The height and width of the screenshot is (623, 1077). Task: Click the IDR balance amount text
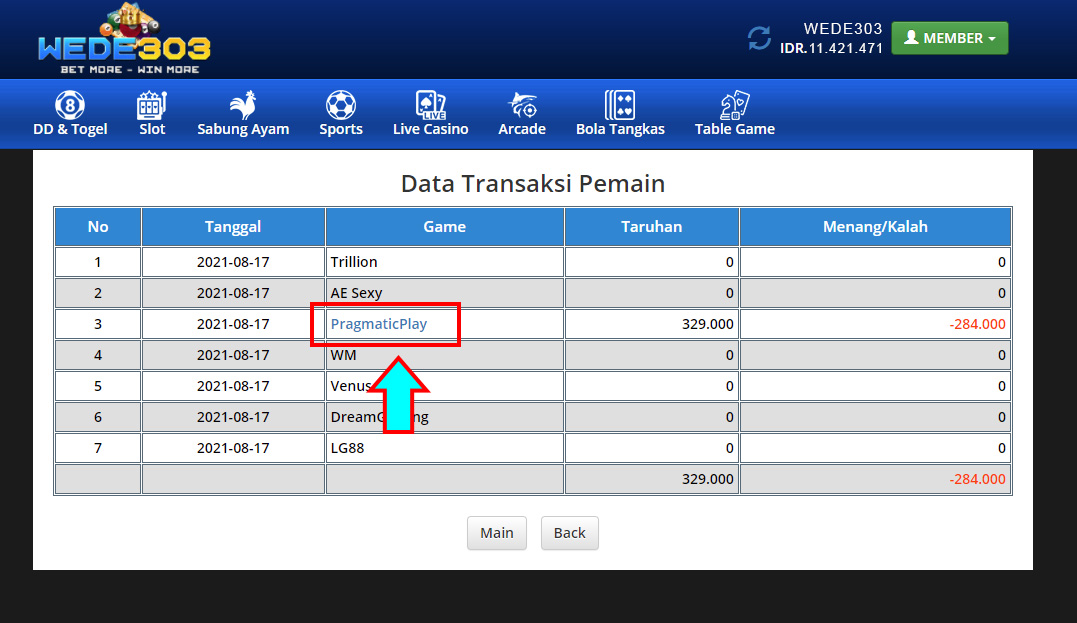(832, 48)
